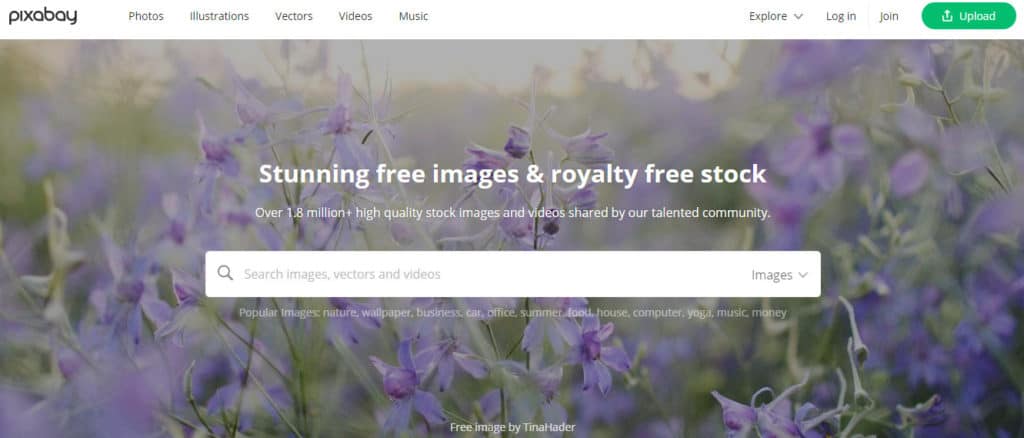Click the Log in link

point(841,16)
